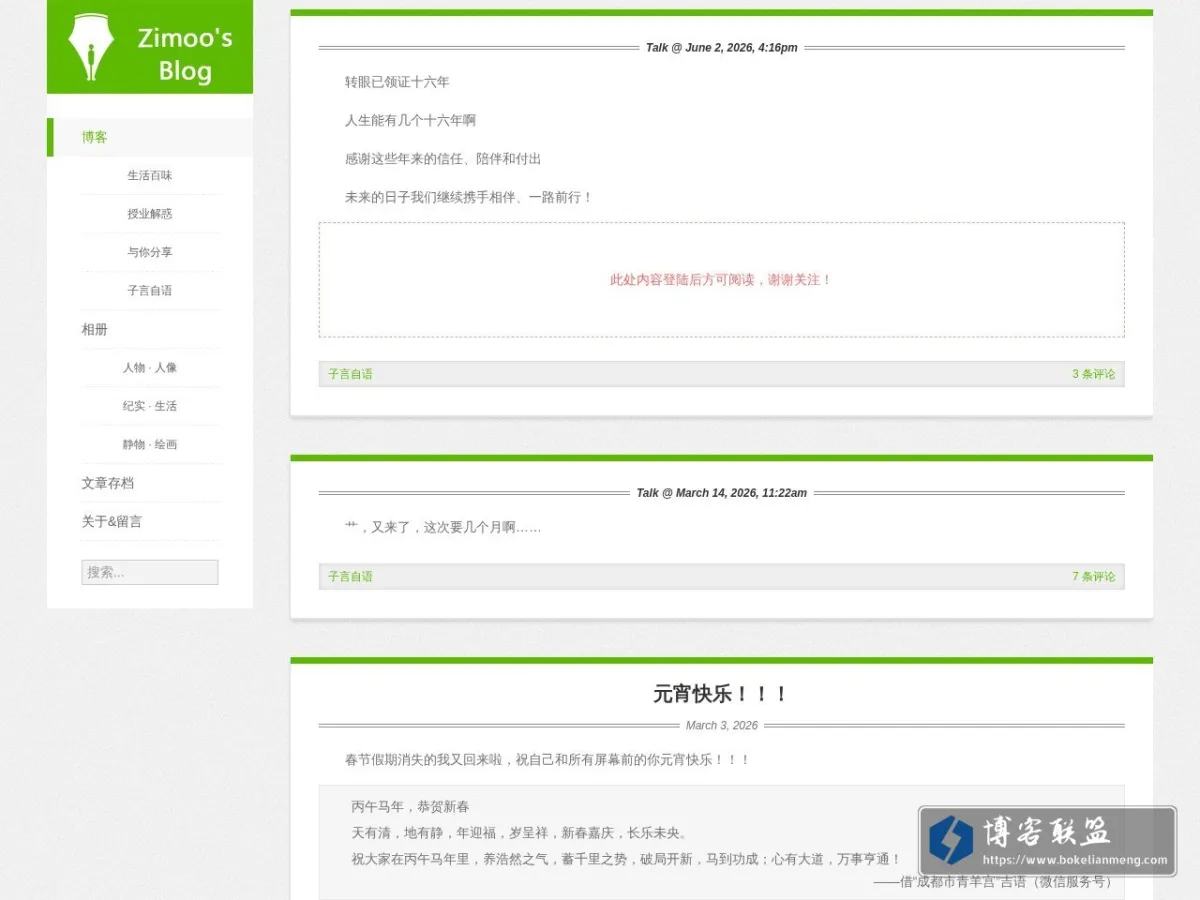
Task: Click the quote line 丙午马年,恭贺新春
Action: pos(410,807)
